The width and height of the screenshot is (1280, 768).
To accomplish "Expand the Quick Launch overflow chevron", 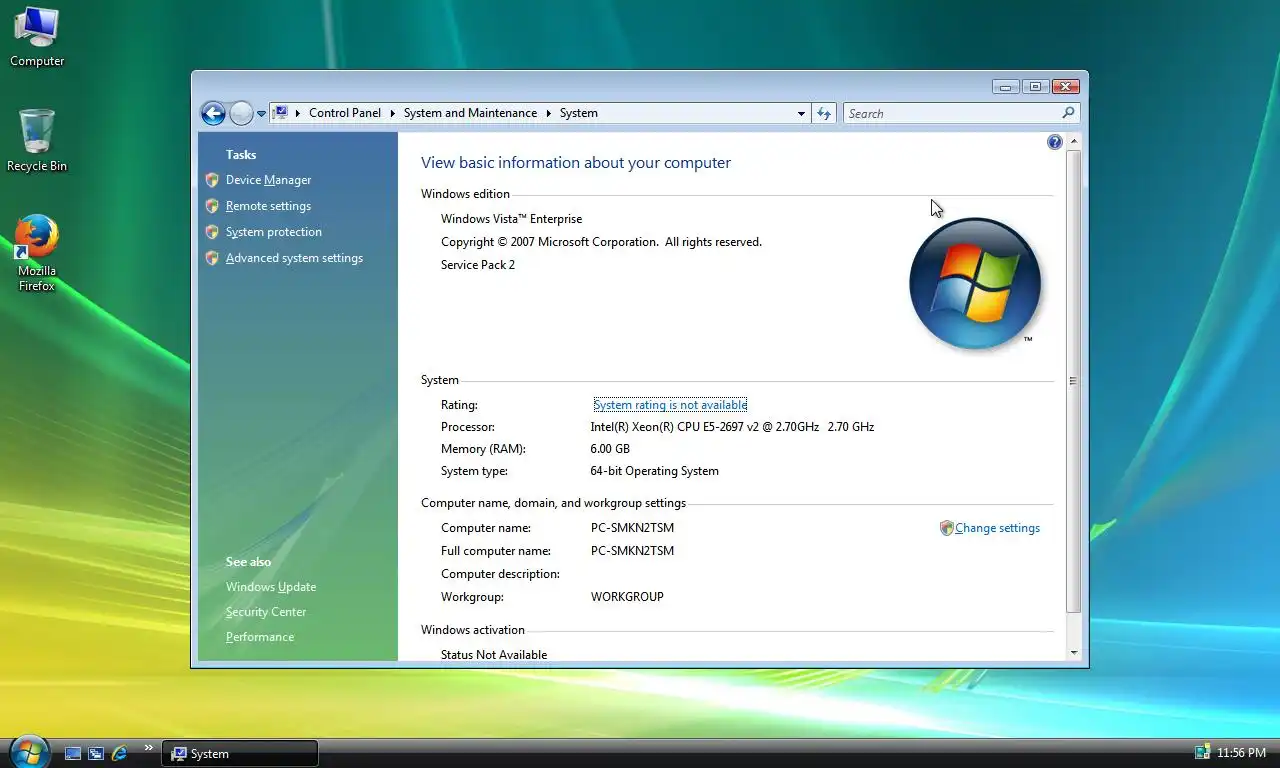I will (x=149, y=747).
